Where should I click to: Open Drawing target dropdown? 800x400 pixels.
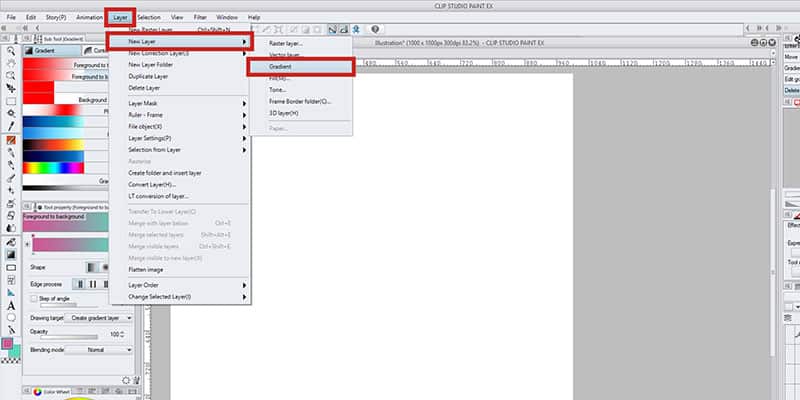[x=98, y=318]
